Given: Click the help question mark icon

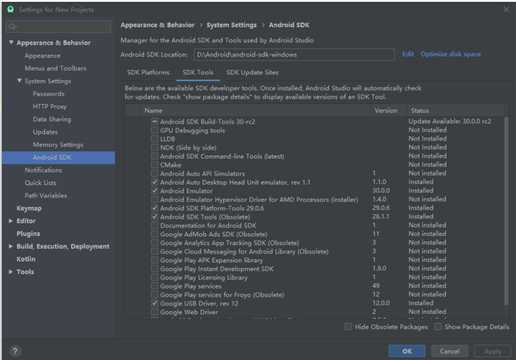Looking at the screenshot, I should [x=15, y=351].
